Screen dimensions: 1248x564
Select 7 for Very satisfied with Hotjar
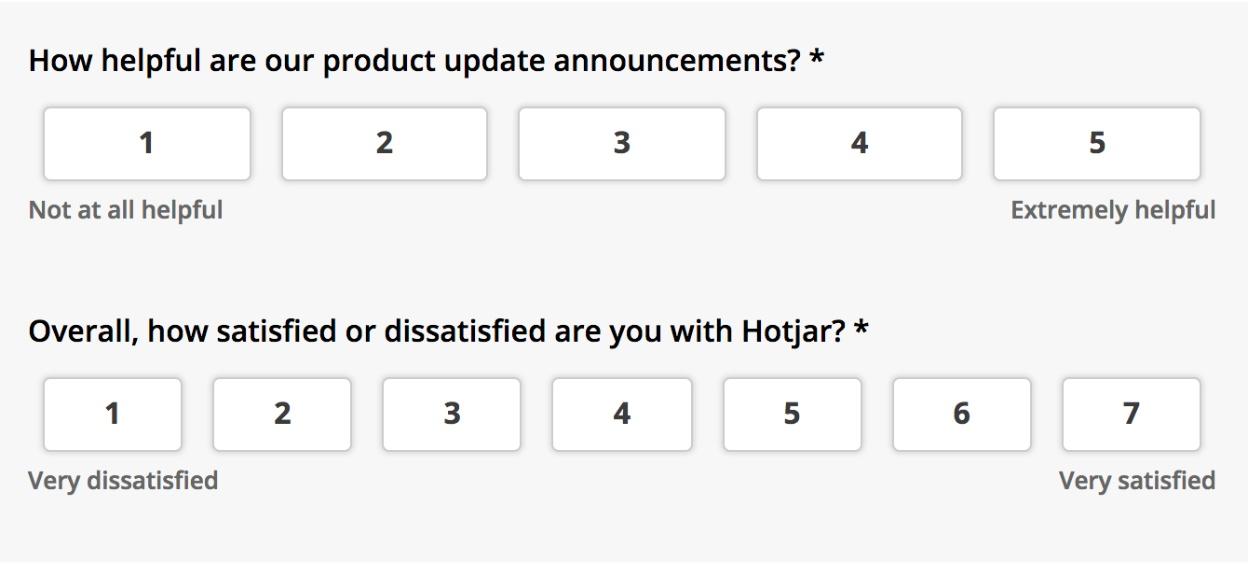(x=1132, y=414)
